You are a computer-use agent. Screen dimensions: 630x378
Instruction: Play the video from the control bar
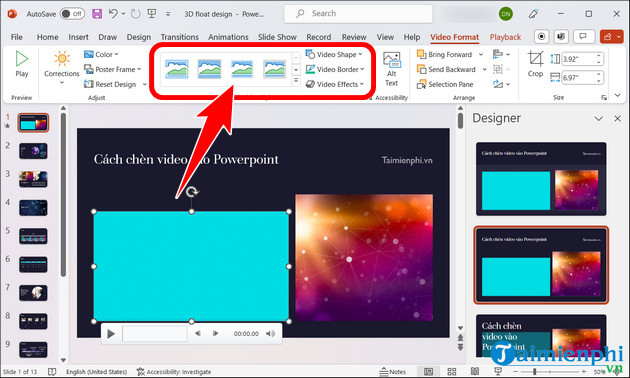point(111,334)
